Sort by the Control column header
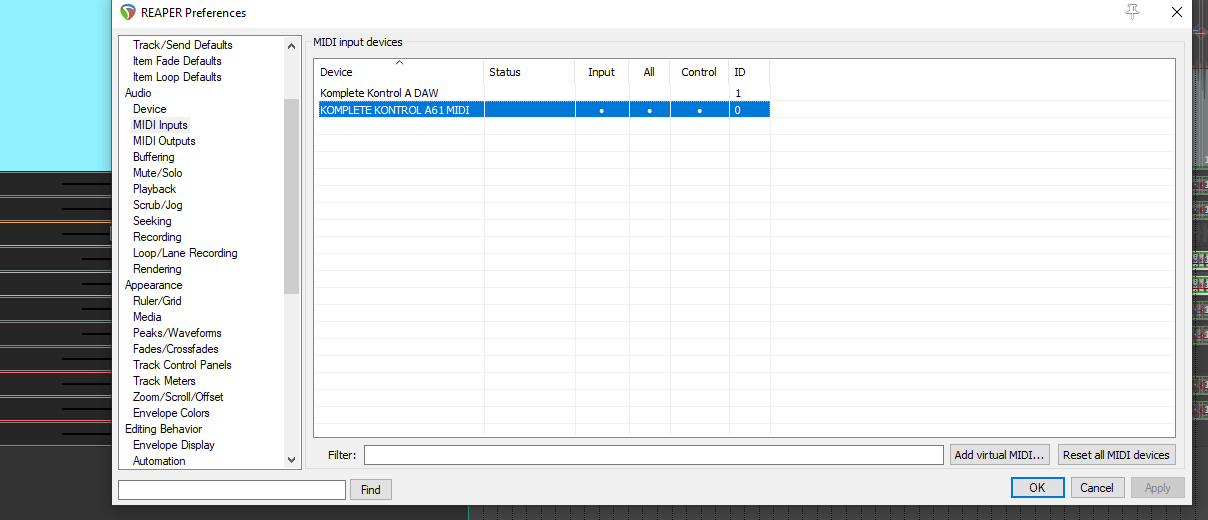 tap(699, 72)
